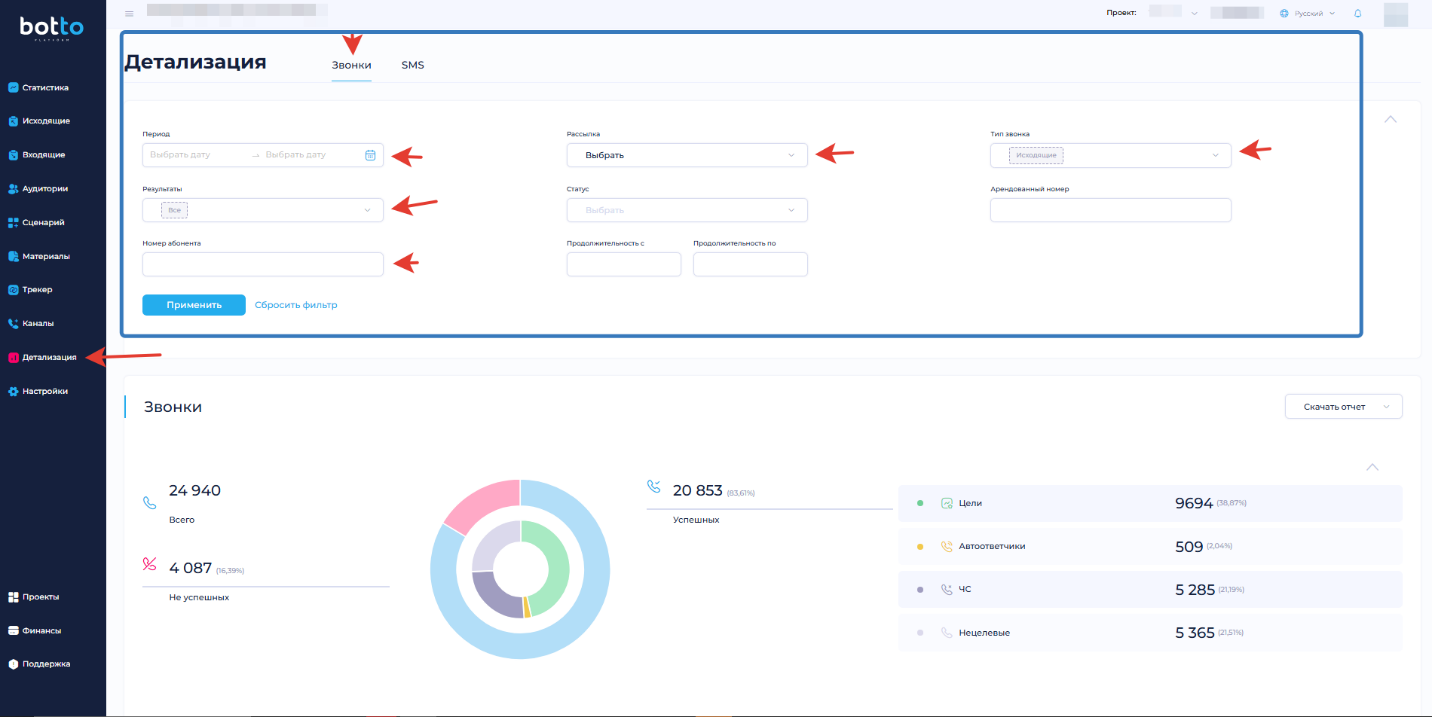This screenshot has height=717, width=1432.
Task: Open the Настройки gear icon
Action: click(x=13, y=391)
